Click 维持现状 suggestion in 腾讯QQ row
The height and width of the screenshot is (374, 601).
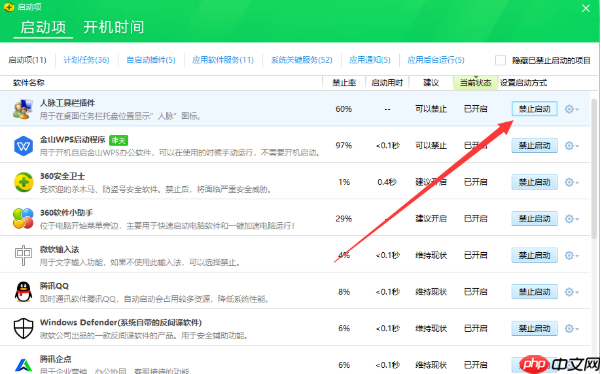431,292
